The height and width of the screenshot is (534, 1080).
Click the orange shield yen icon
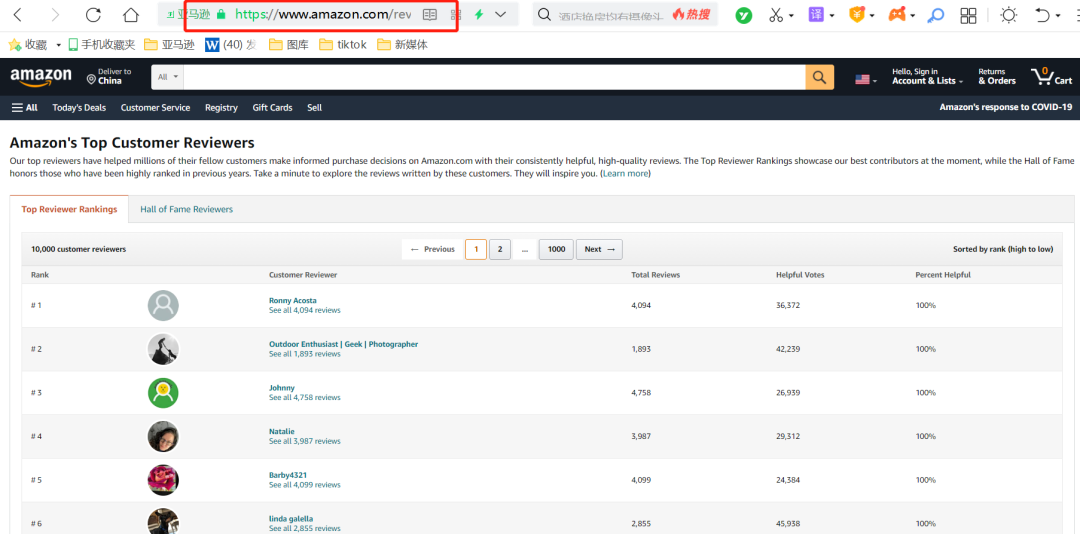tap(857, 15)
